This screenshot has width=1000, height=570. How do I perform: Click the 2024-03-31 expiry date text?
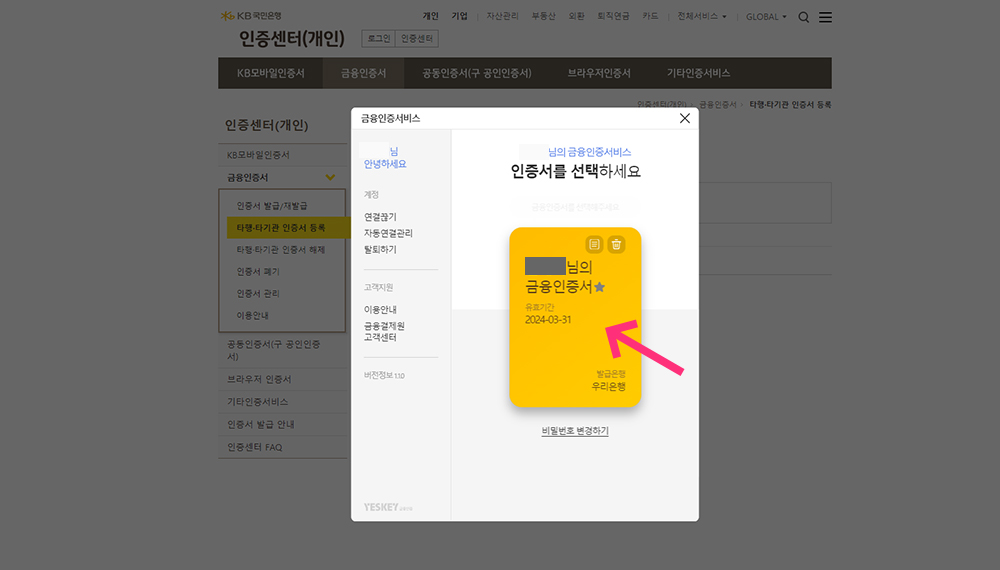click(548, 320)
